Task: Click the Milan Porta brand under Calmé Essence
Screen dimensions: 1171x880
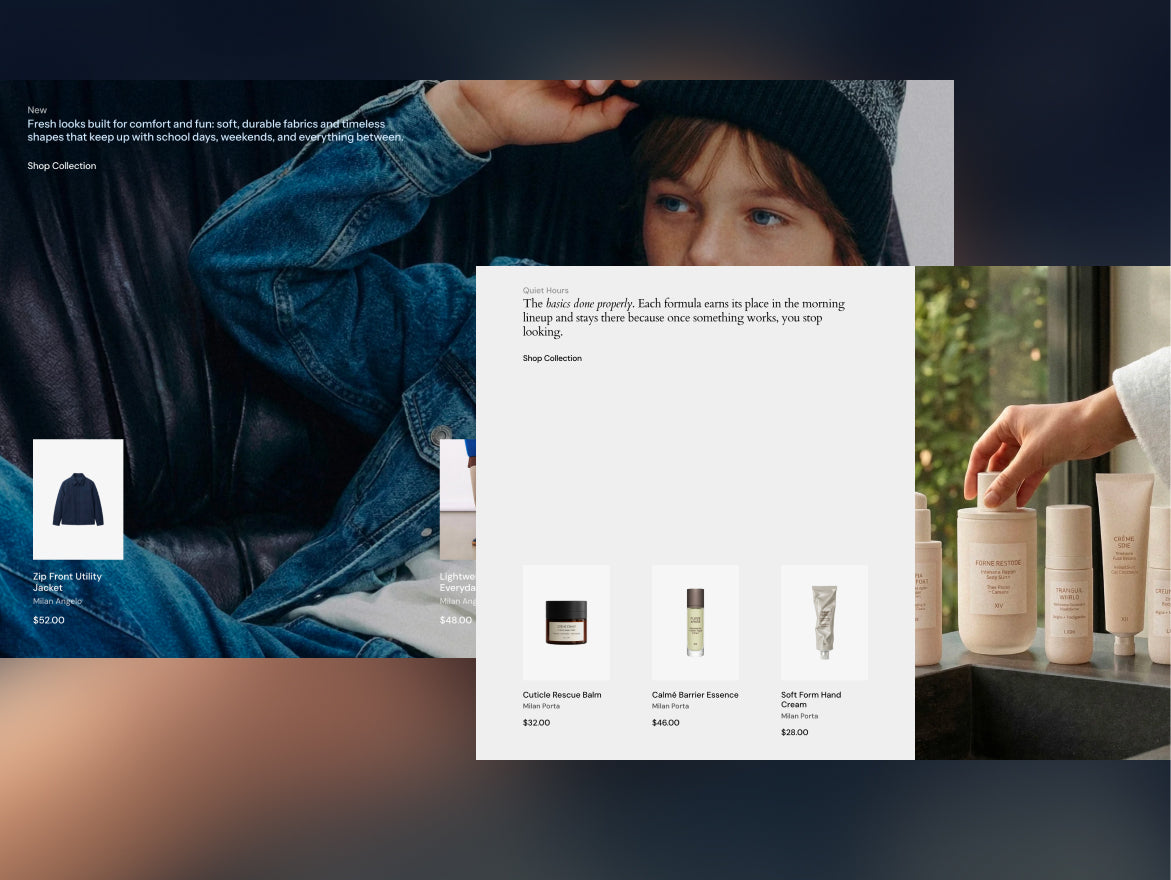Action: [x=671, y=706]
